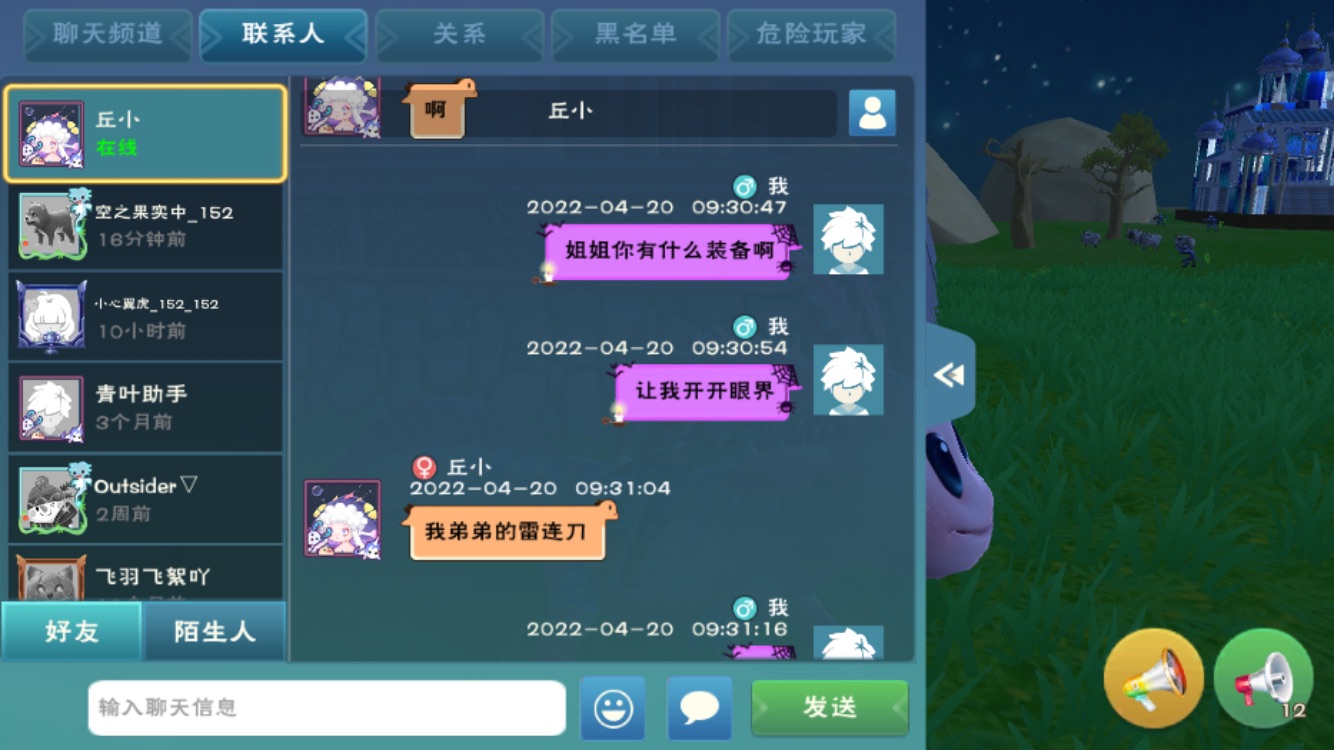Go to the 危险玩家 tab
This screenshot has width=1334, height=750.
811,34
